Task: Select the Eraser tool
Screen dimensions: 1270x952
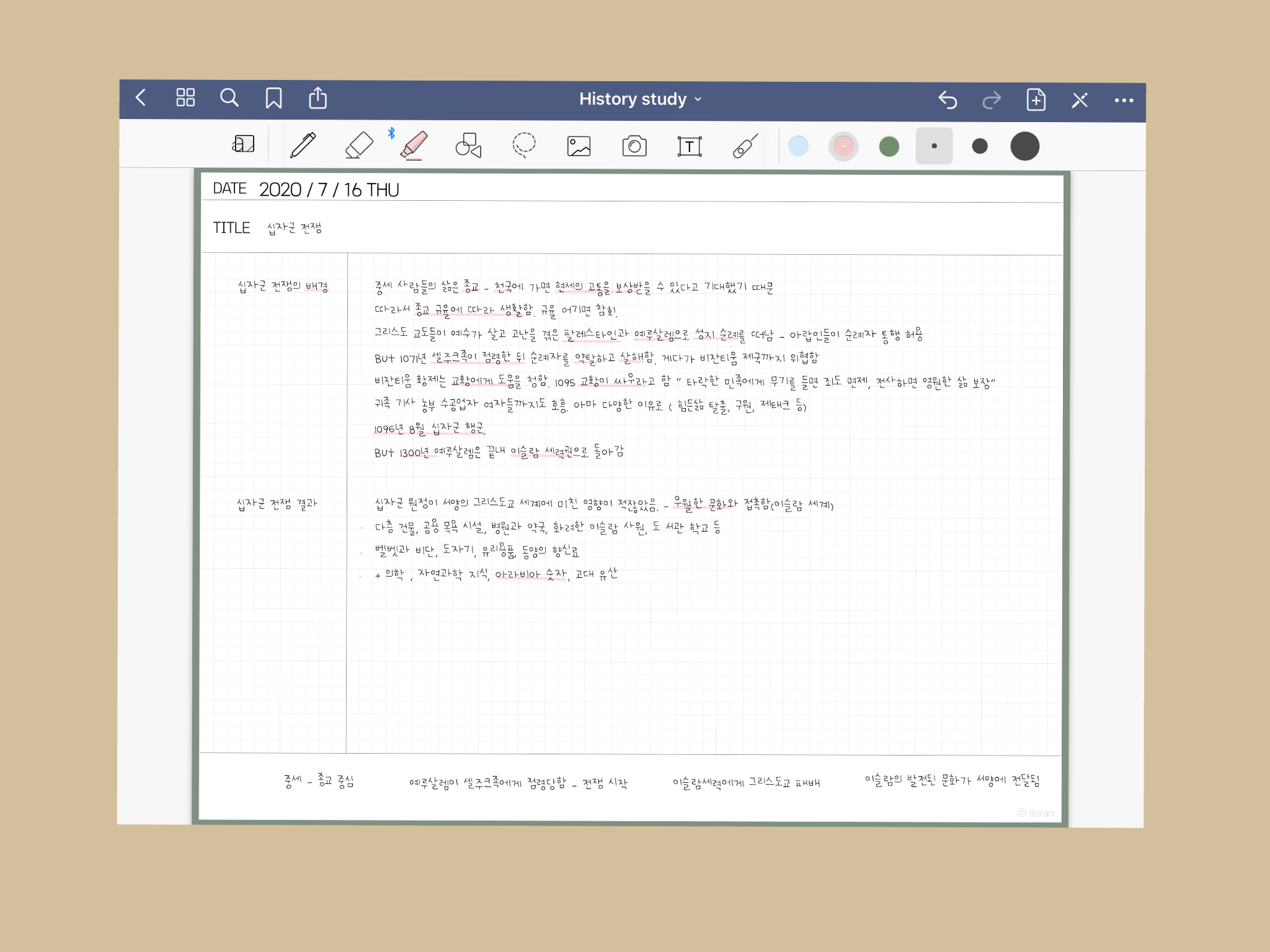Action: (x=358, y=146)
